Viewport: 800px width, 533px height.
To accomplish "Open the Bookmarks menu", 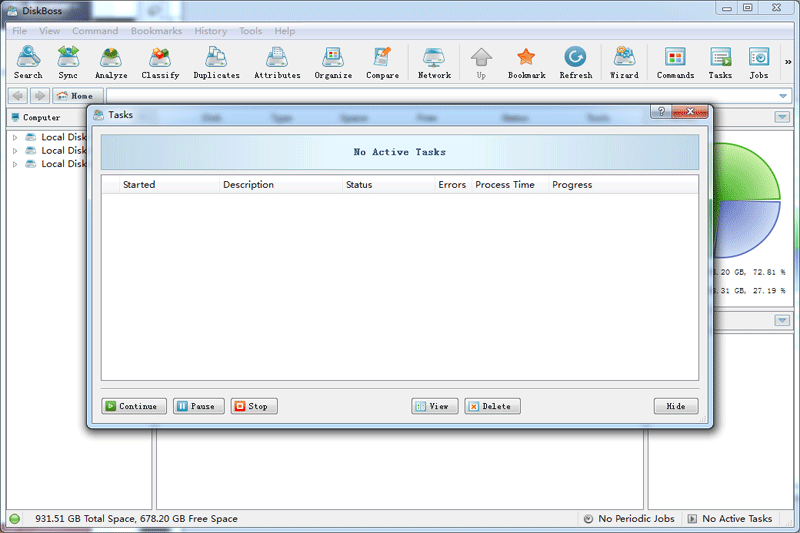I will pyautogui.click(x=156, y=31).
